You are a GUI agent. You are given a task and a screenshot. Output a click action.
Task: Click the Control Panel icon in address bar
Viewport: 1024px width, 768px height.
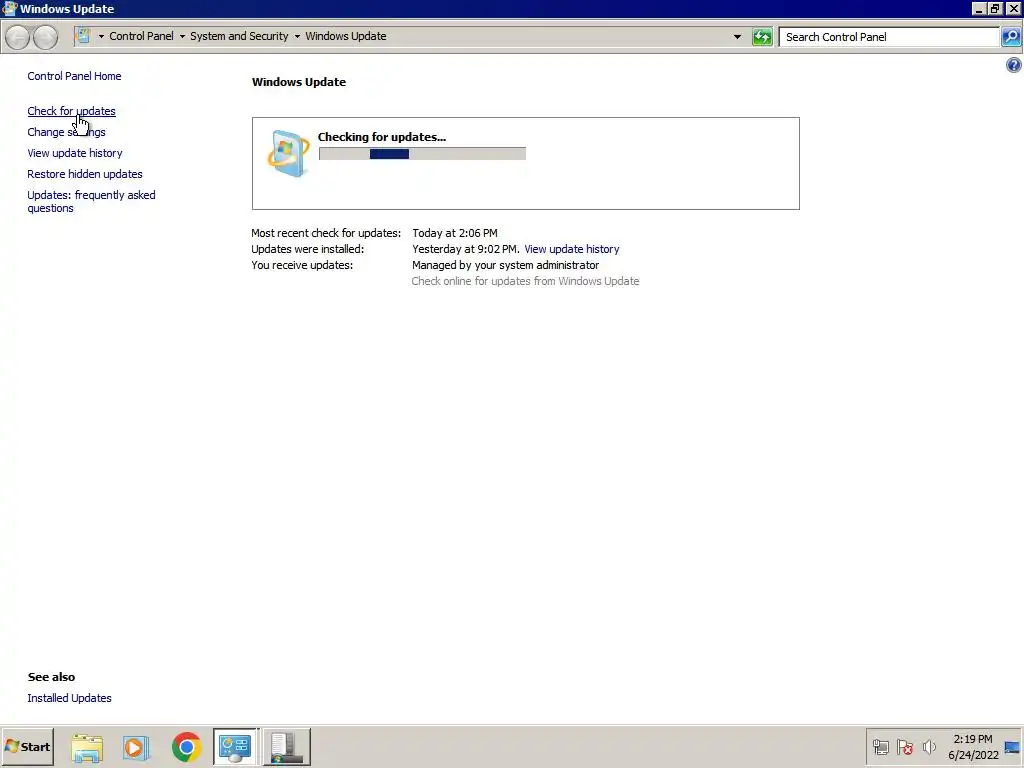[83, 36]
